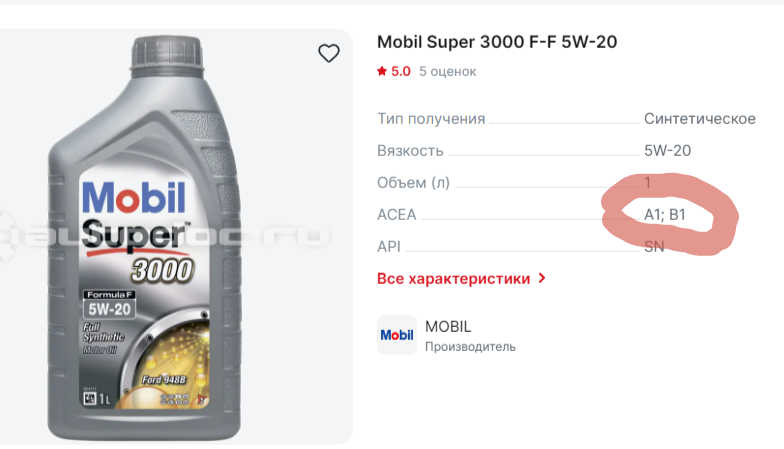Add product to favorites with heart icon
Image resolution: width=784 pixels, height=449 pixels.
pos(329,54)
